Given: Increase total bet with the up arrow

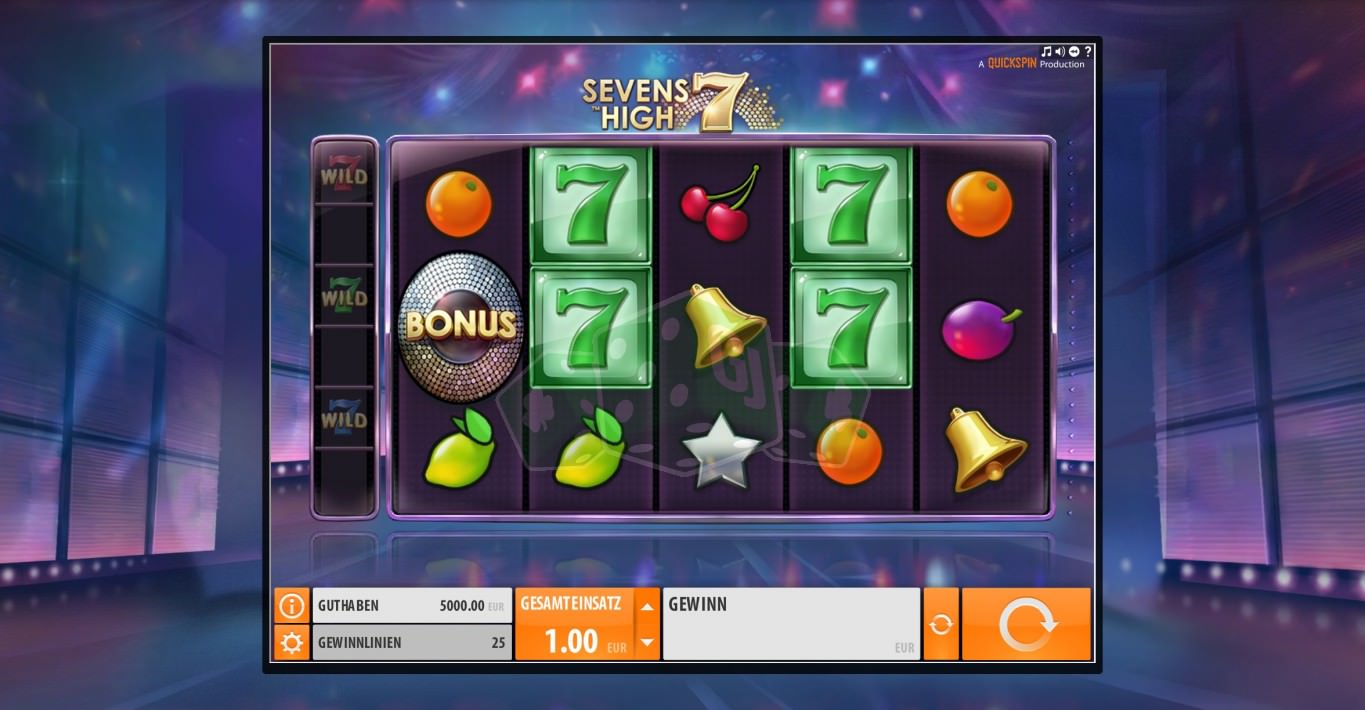Looking at the screenshot, I should pos(648,606).
